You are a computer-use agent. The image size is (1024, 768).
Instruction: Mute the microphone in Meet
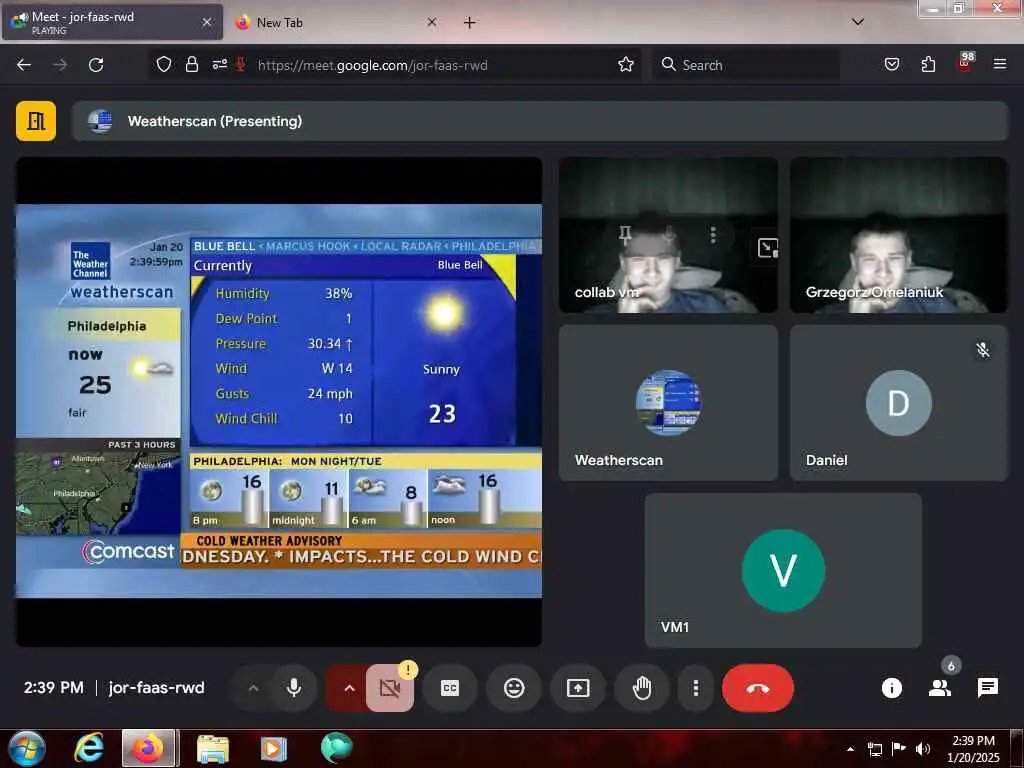(294, 688)
